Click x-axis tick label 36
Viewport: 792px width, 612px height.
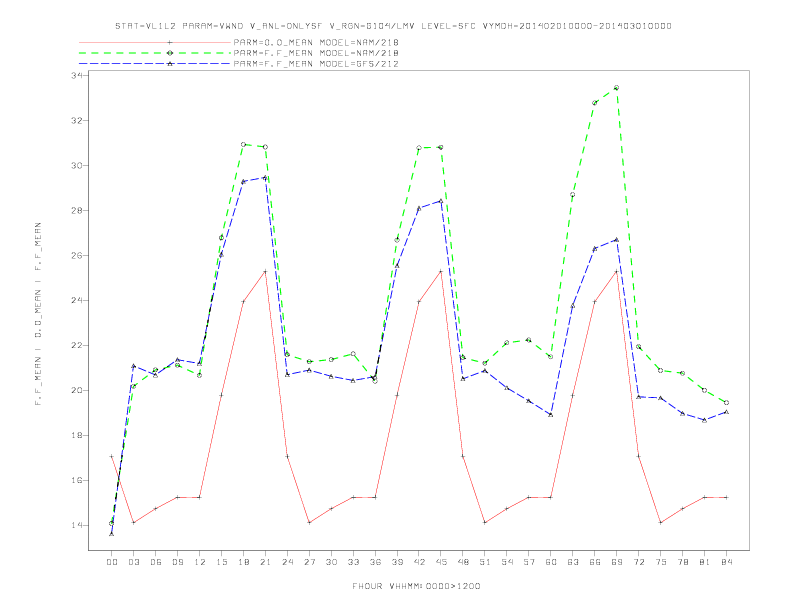[x=375, y=562]
